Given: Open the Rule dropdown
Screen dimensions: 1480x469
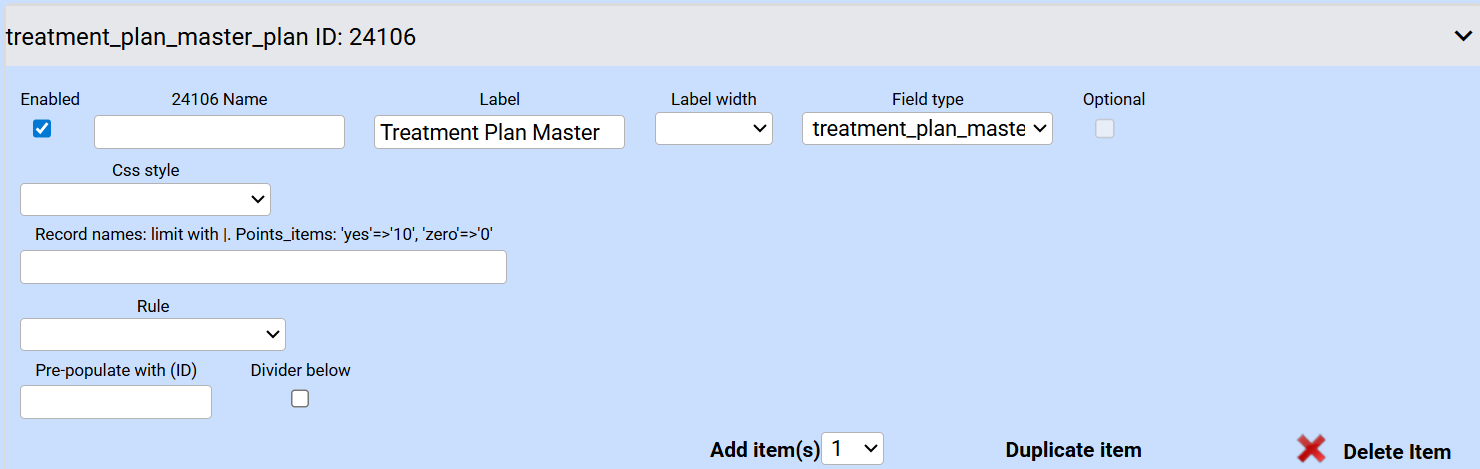Looking at the screenshot, I should click(x=153, y=334).
